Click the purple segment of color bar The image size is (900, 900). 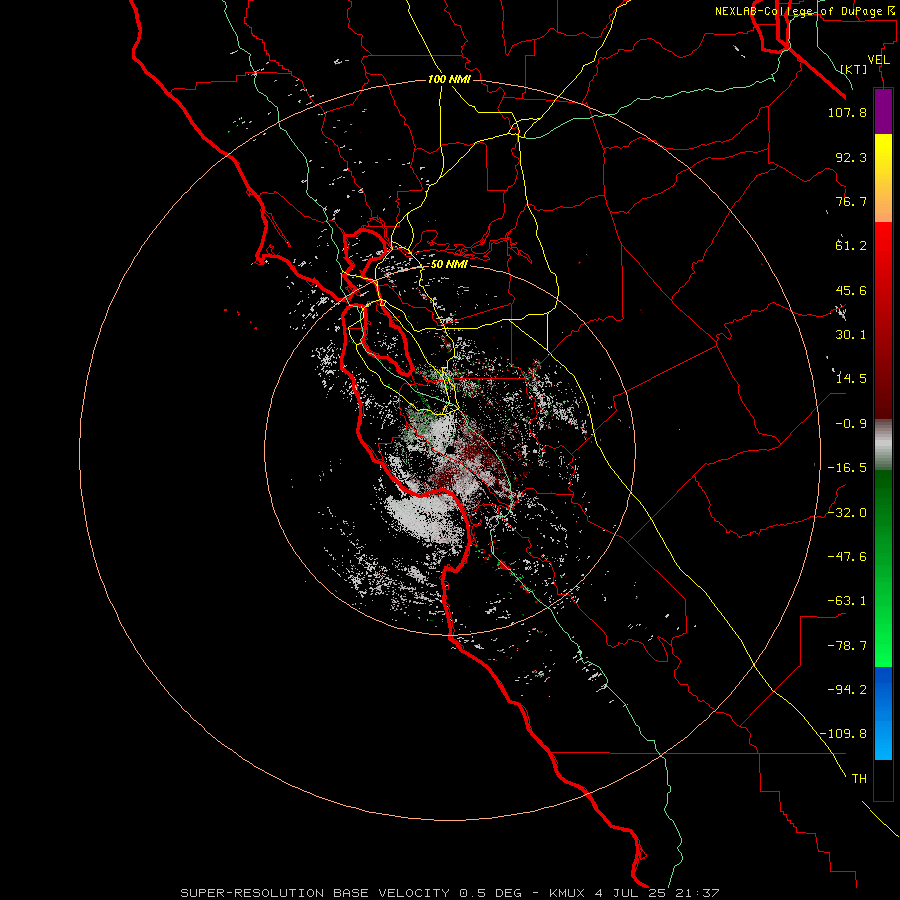883,112
